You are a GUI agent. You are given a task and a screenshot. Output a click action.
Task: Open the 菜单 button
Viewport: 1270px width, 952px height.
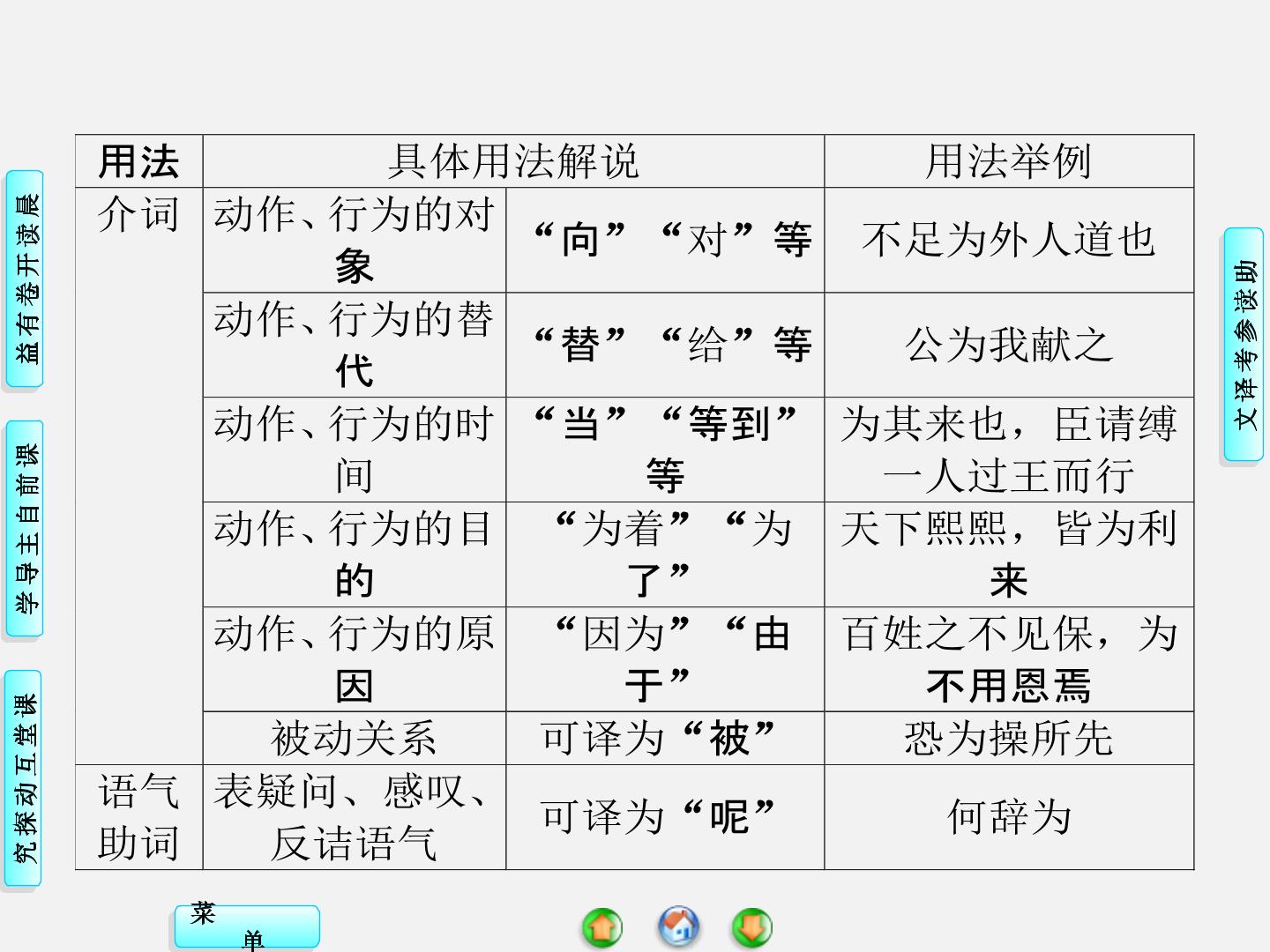247,926
